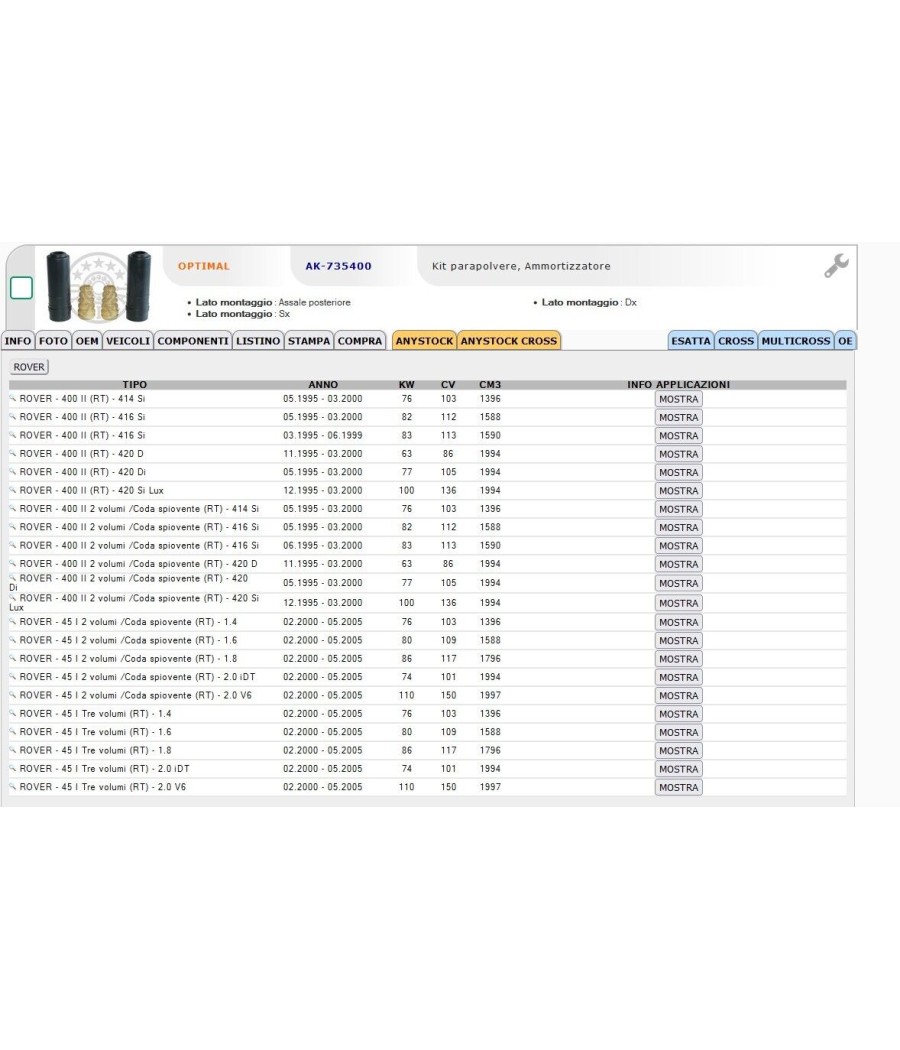Image resolution: width=900 pixels, height=1050 pixels.
Task: Select the OE search tab
Action: coord(846,341)
